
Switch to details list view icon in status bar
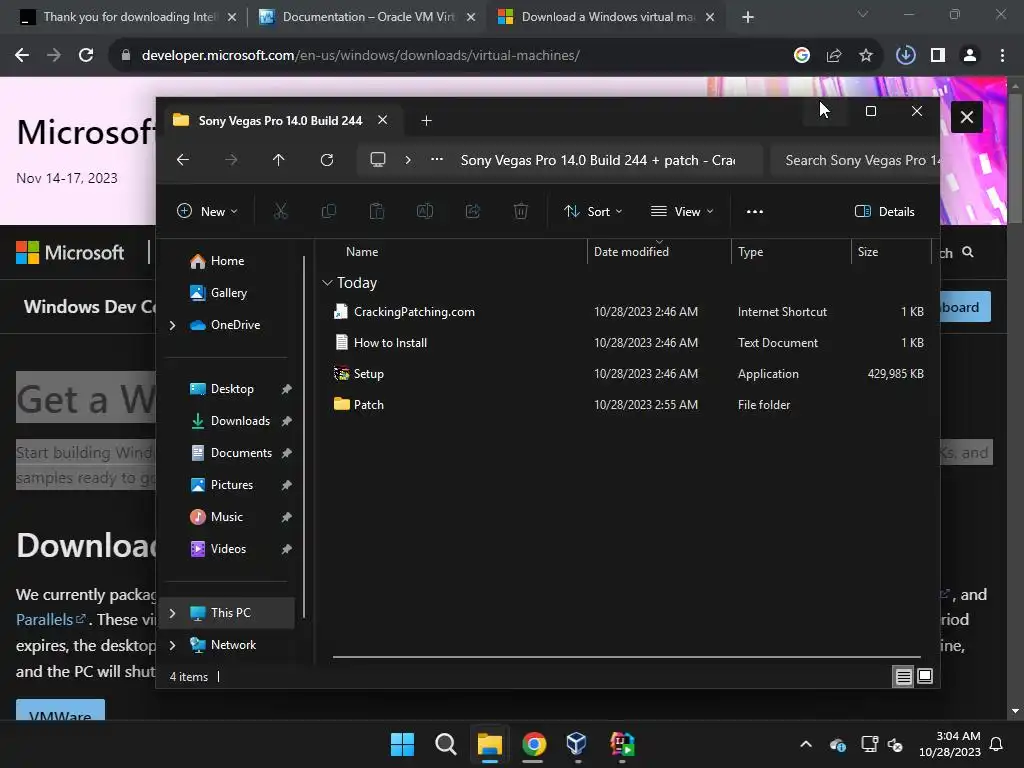[x=903, y=677]
